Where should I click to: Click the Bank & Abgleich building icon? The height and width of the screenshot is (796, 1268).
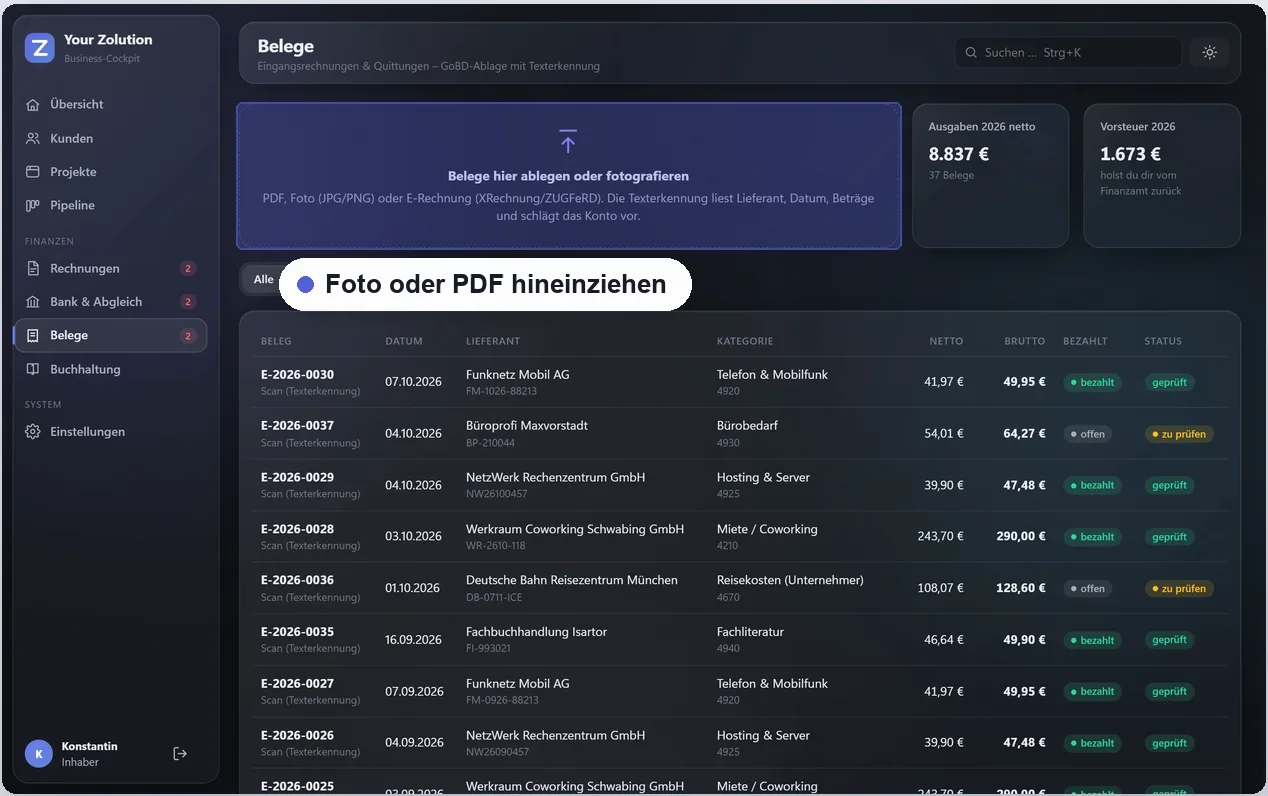(33, 302)
